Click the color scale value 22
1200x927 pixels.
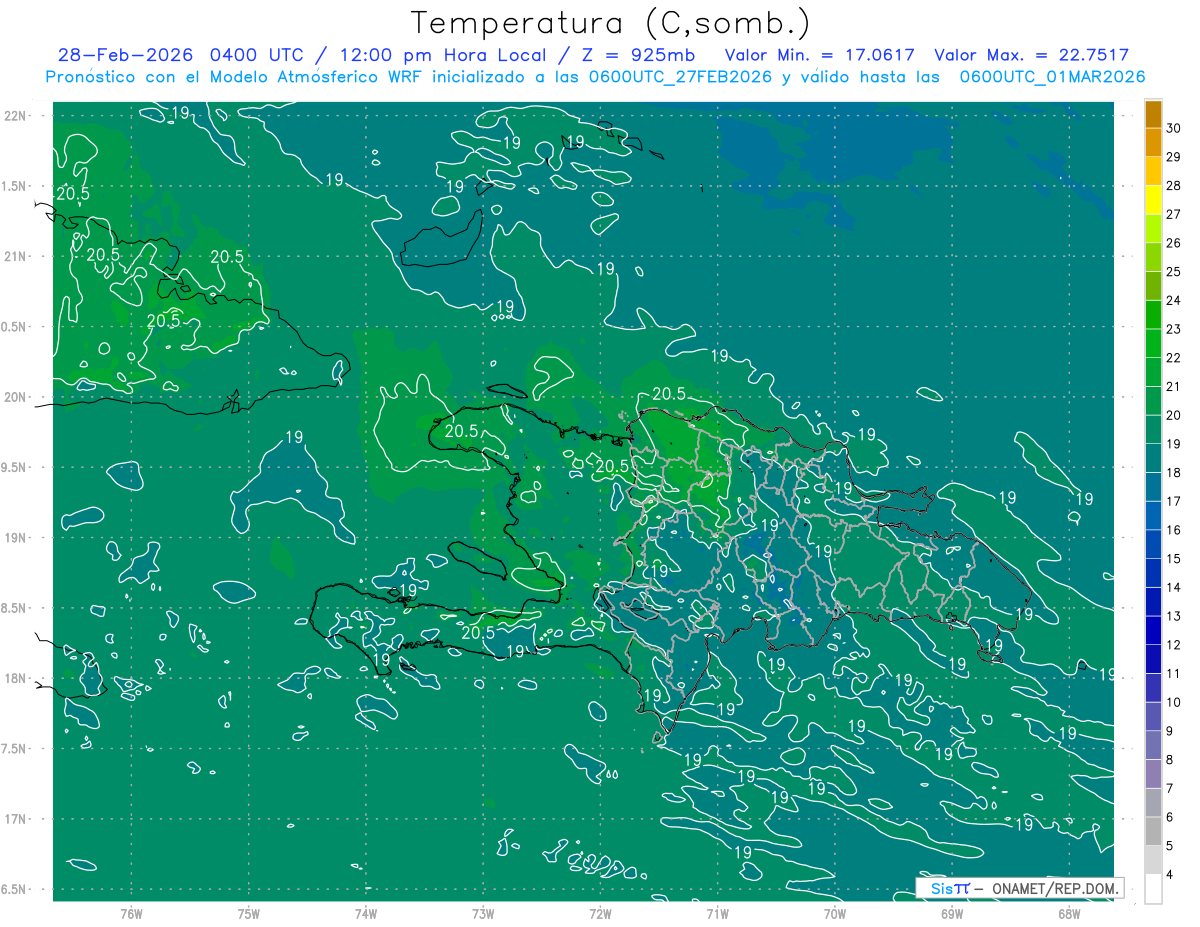coord(1173,358)
